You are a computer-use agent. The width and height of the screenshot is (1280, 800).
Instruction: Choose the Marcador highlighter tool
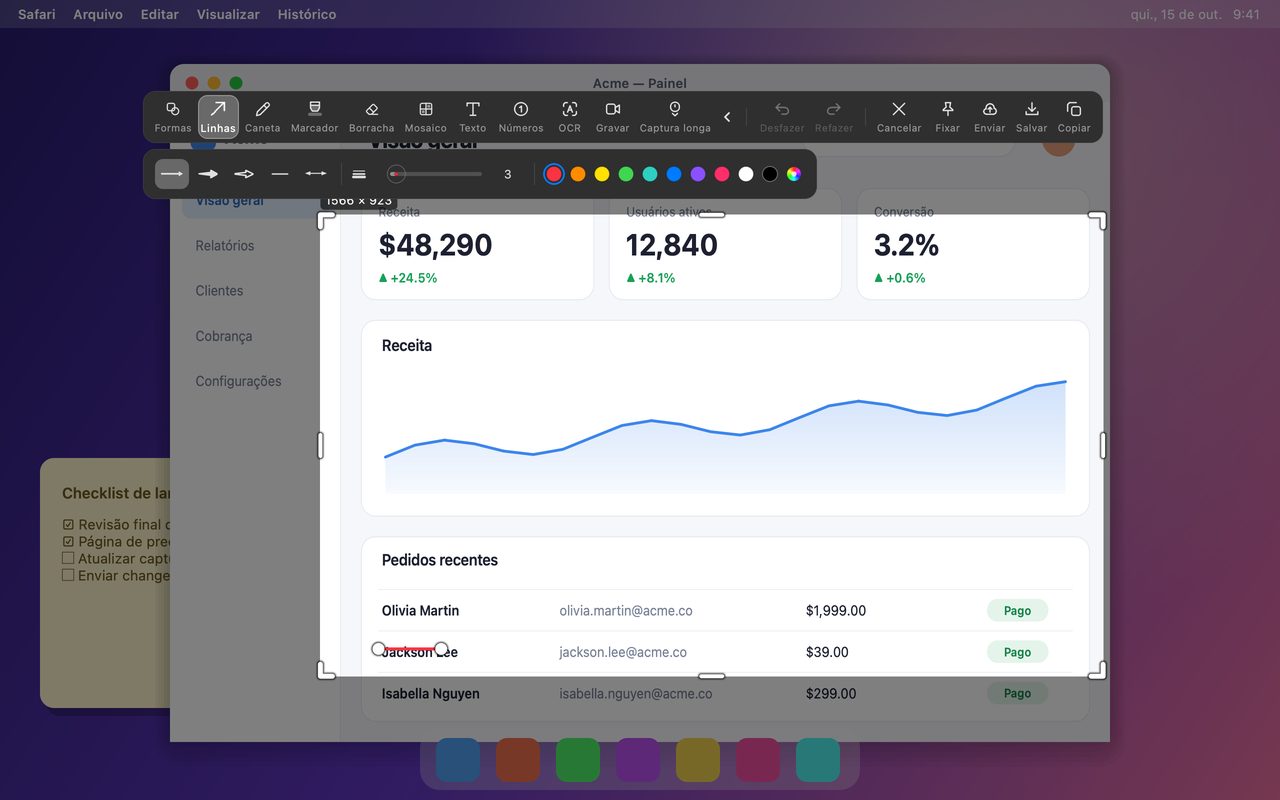tap(314, 117)
